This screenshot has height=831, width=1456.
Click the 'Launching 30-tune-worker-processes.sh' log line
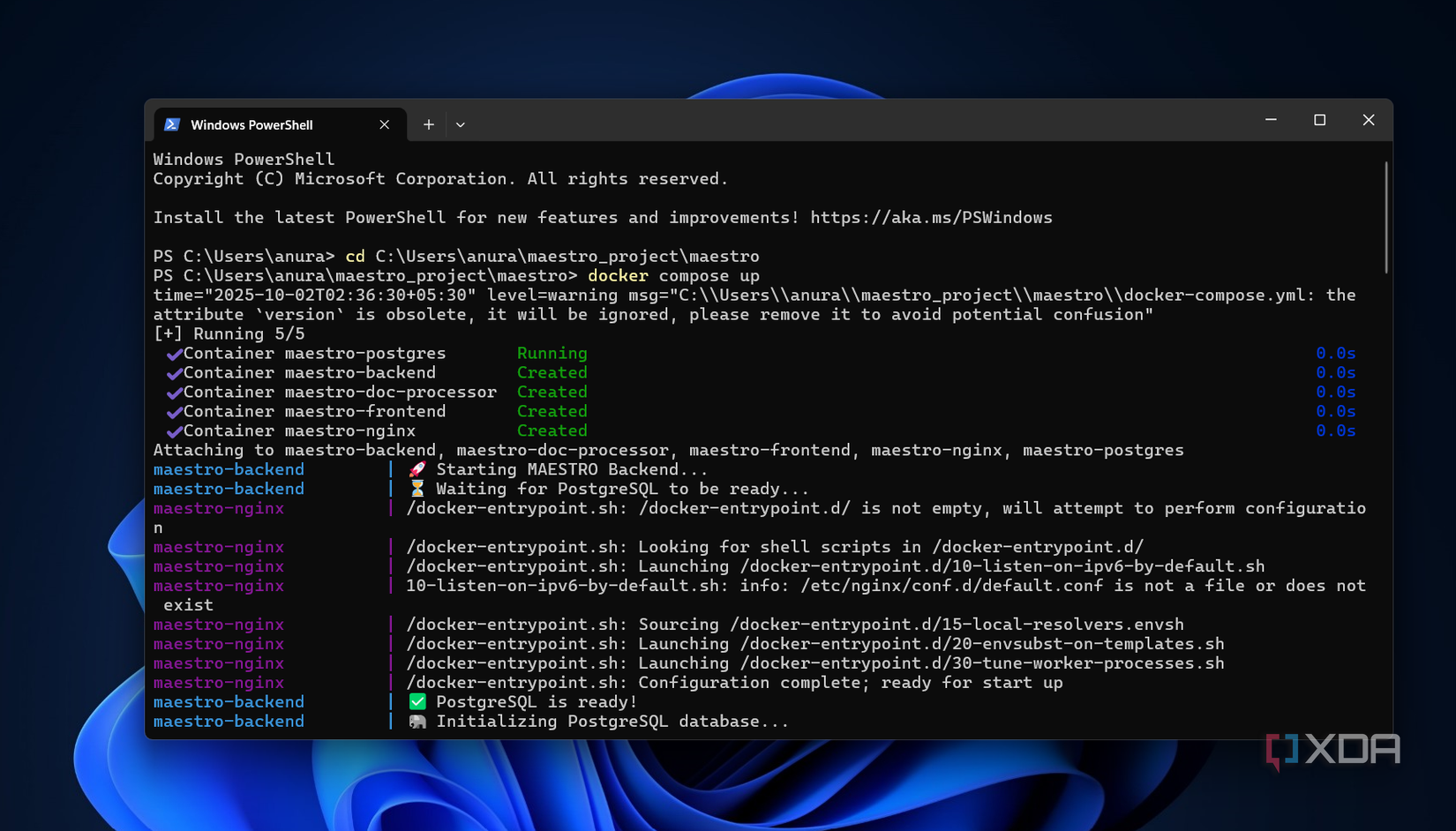click(814, 663)
